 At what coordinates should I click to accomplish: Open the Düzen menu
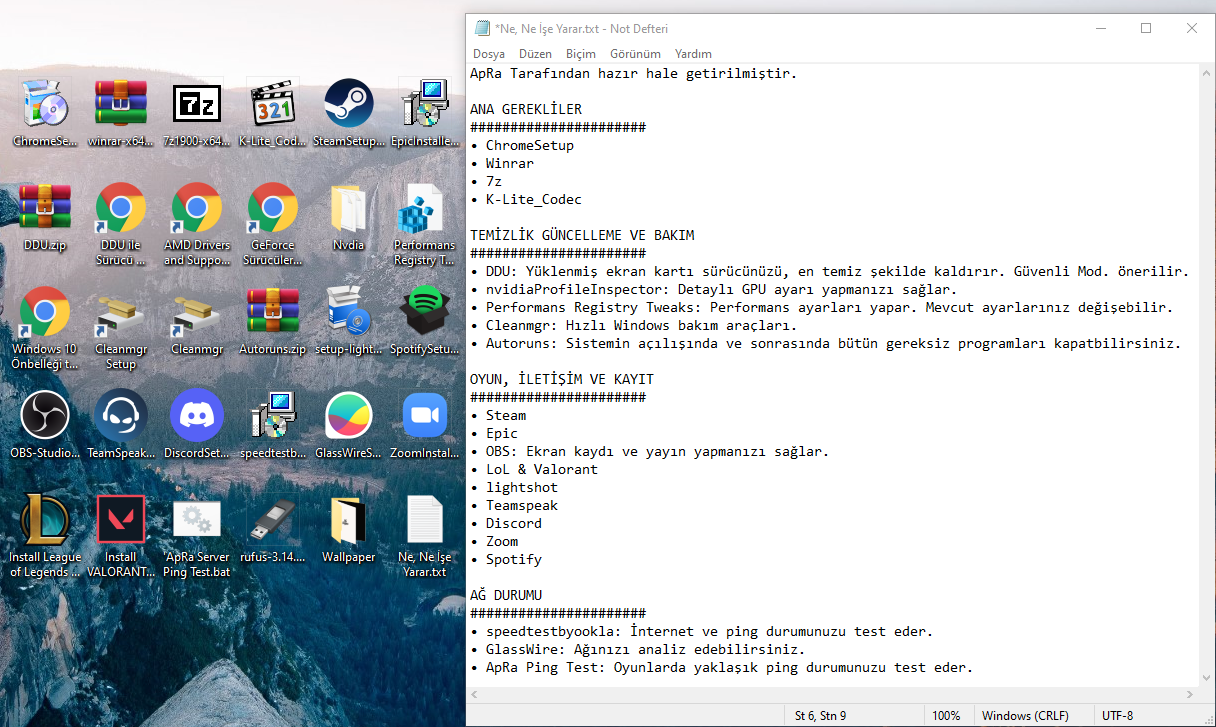[535, 54]
